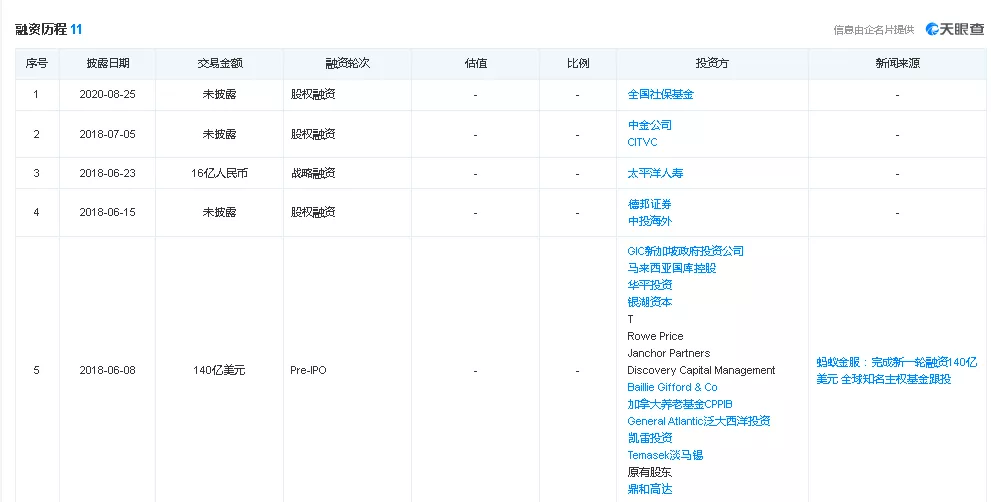The width and height of the screenshot is (991, 502).
Task: Click the 银湖资本 investor link
Action: (649, 302)
